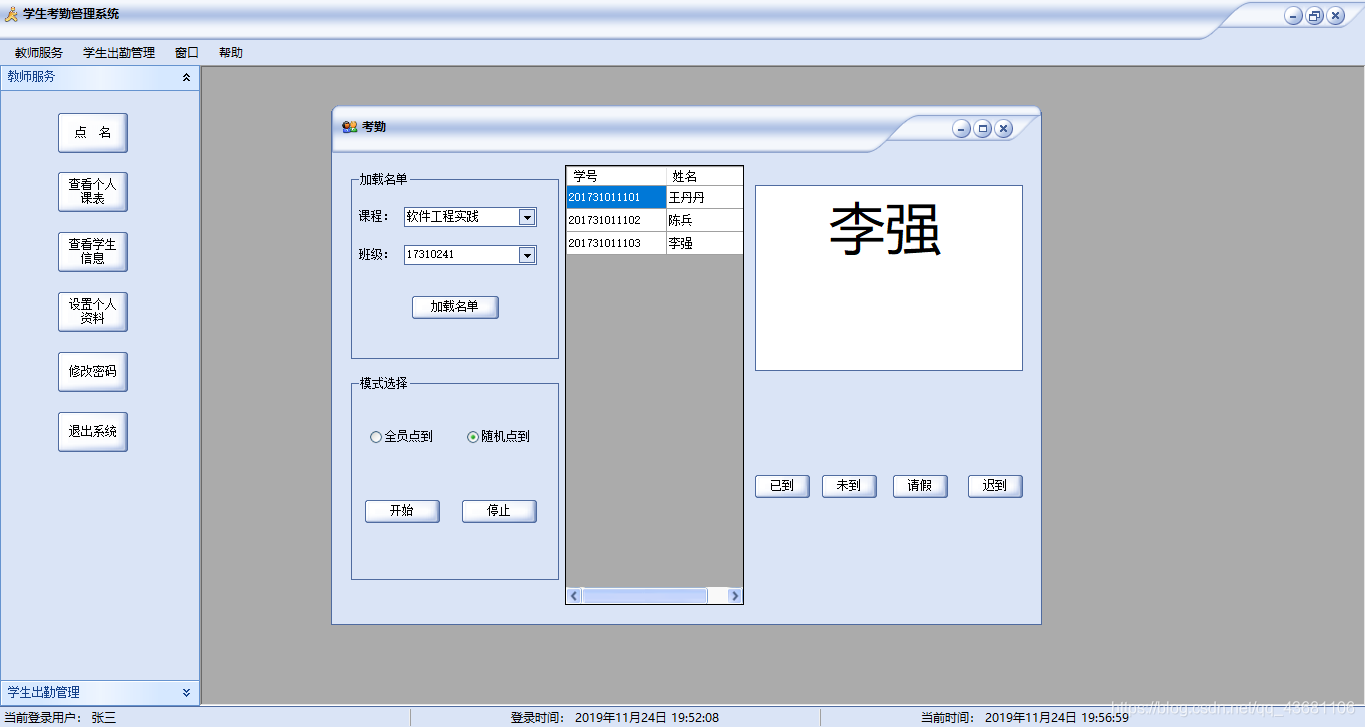The height and width of the screenshot is (727, 1365).
Task: Restore the main application window
Action: [x=1315, y=16]
